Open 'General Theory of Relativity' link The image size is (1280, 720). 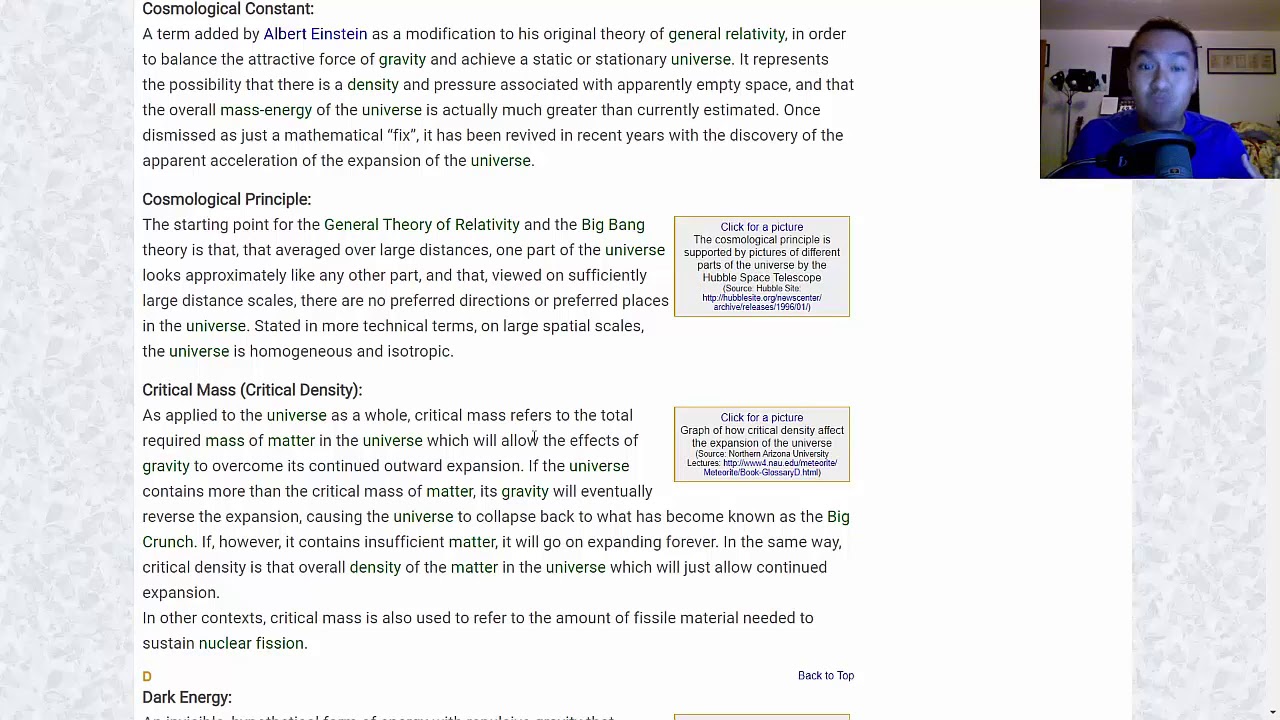(x=422, y=225)
